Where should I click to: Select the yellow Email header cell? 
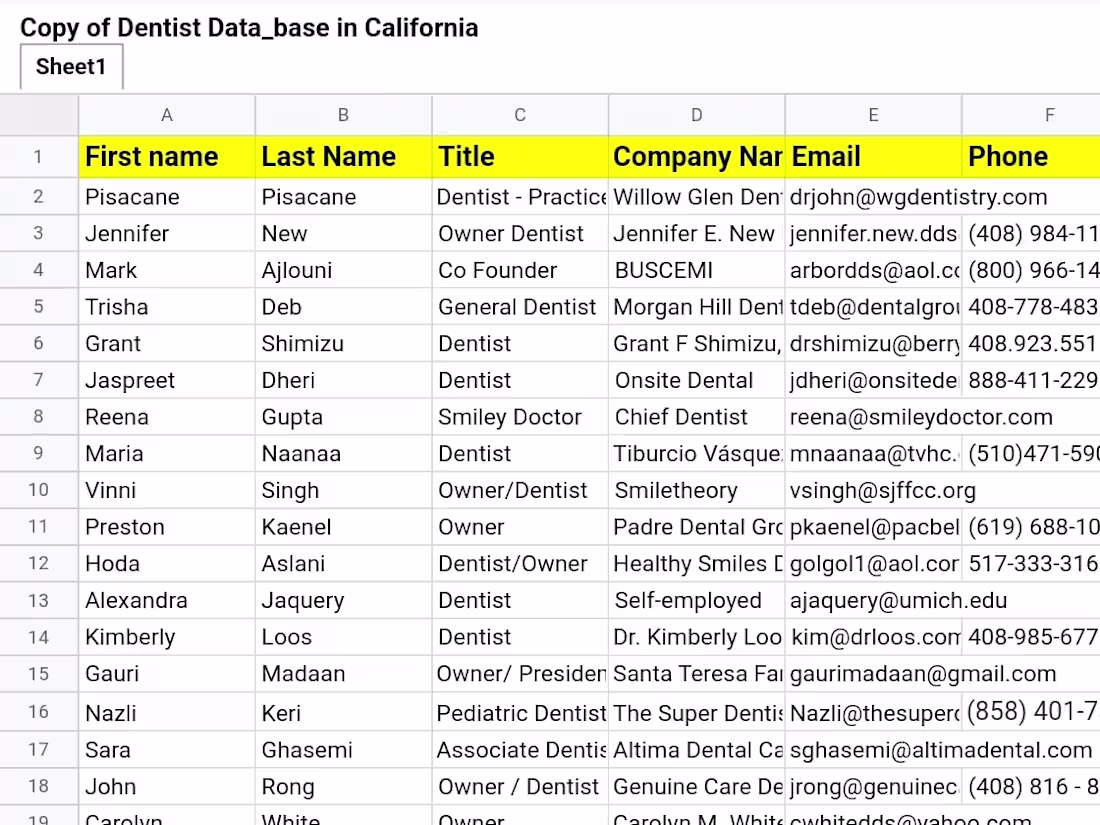click(x=872, y=156)
